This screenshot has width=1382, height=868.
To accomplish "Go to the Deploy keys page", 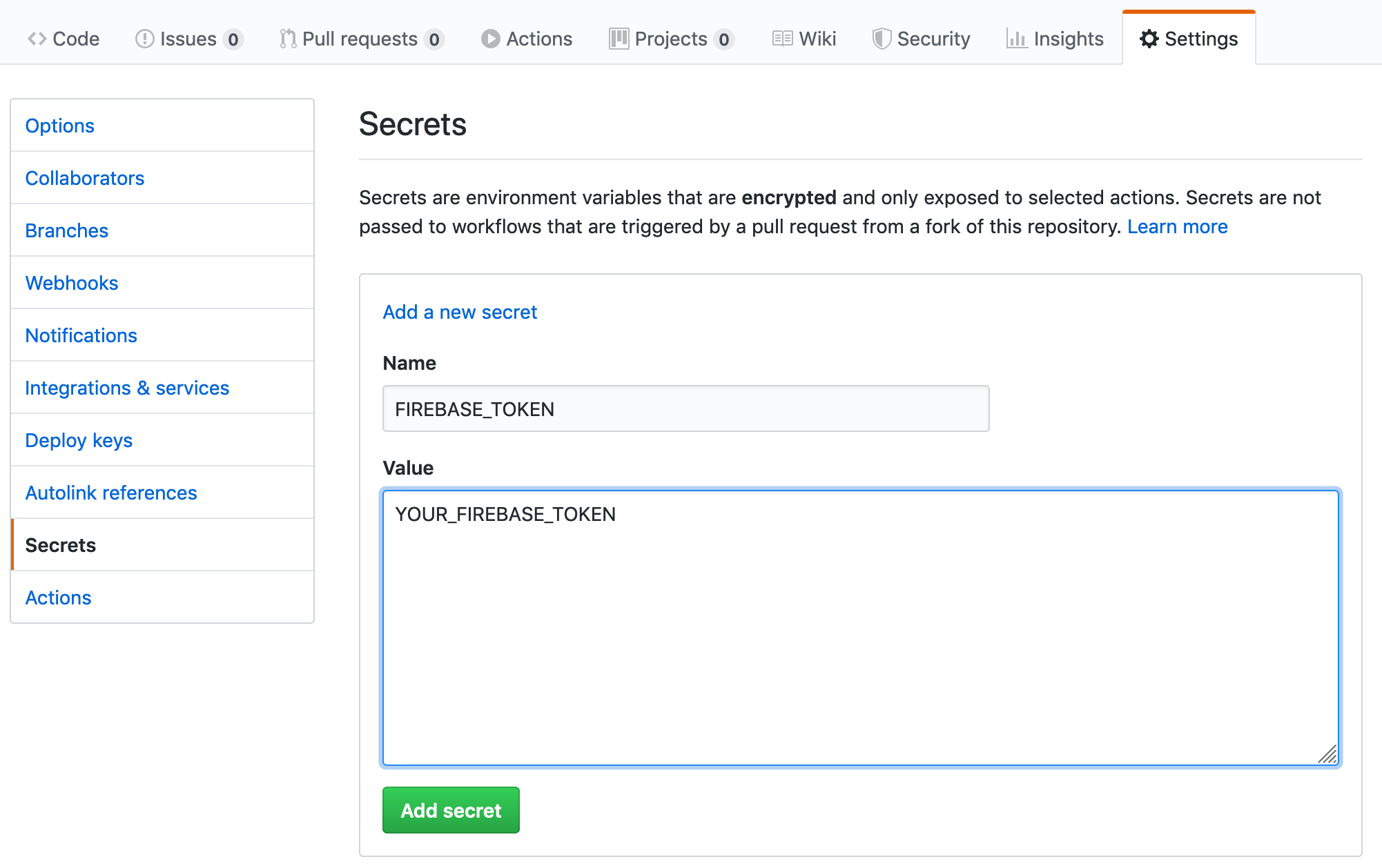I will pyautogui.click(x=79, y=440).
